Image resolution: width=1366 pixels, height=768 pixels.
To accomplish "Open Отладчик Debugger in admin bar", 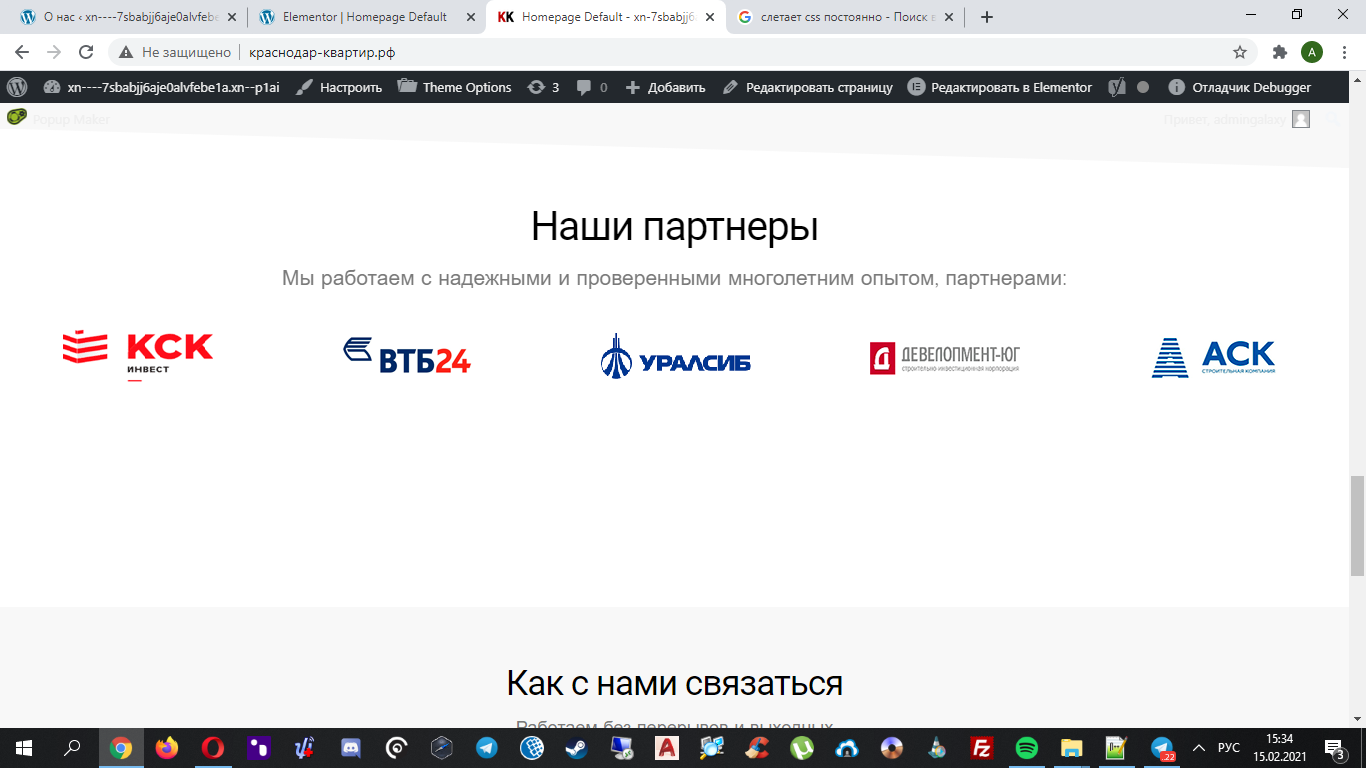I will click(1239, 87).
